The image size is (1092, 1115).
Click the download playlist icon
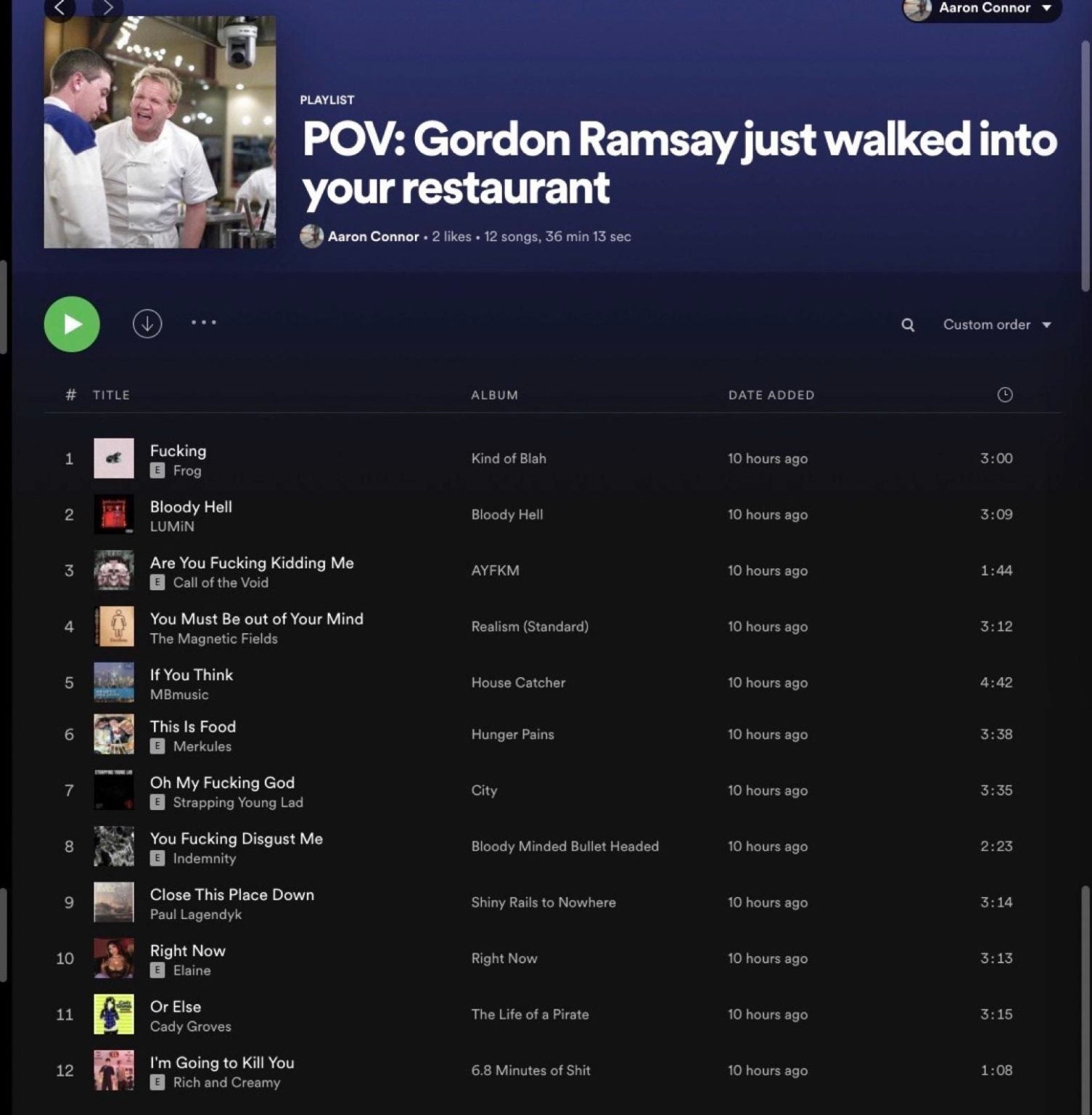(x=147, y=324)
